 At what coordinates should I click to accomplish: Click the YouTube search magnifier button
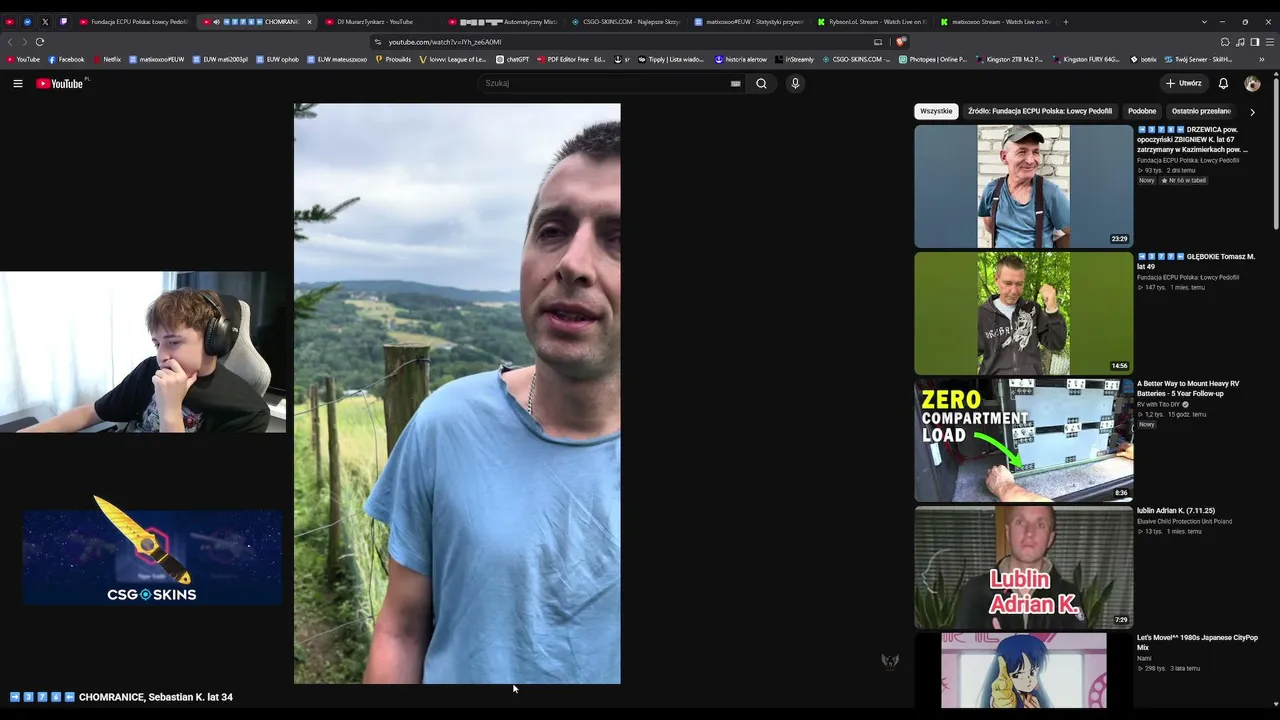coord(761,84)
